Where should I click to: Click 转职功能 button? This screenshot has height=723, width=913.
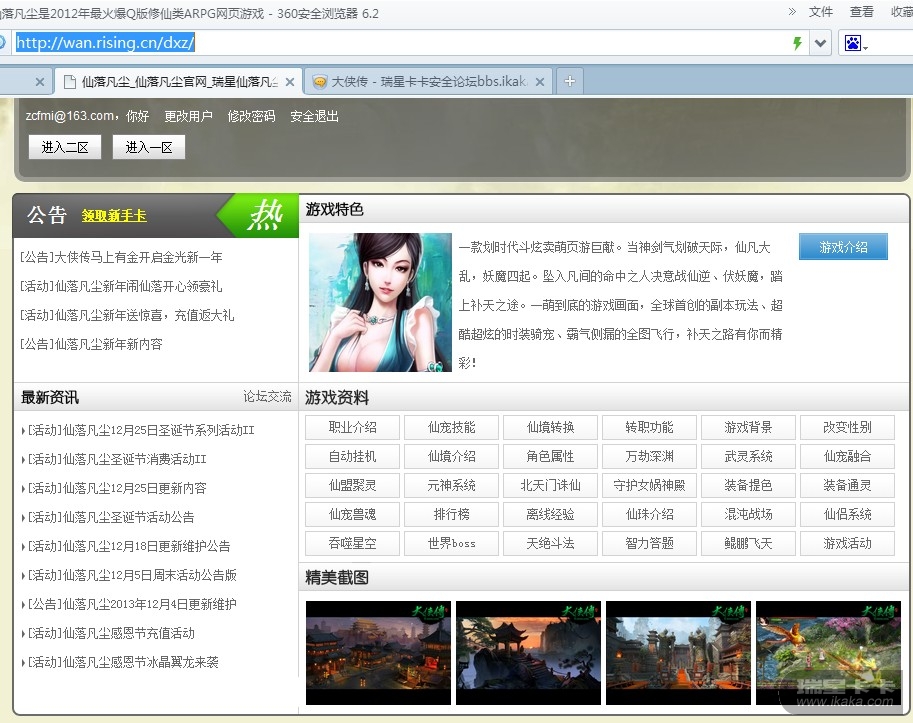pyautogui.click(x=649, y=427)
